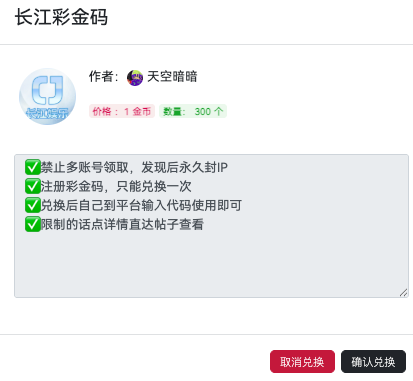Click the 确认兑换 dark button
Image resolution: width=413 pixels, height=381 pixels.
pos(373,362)
